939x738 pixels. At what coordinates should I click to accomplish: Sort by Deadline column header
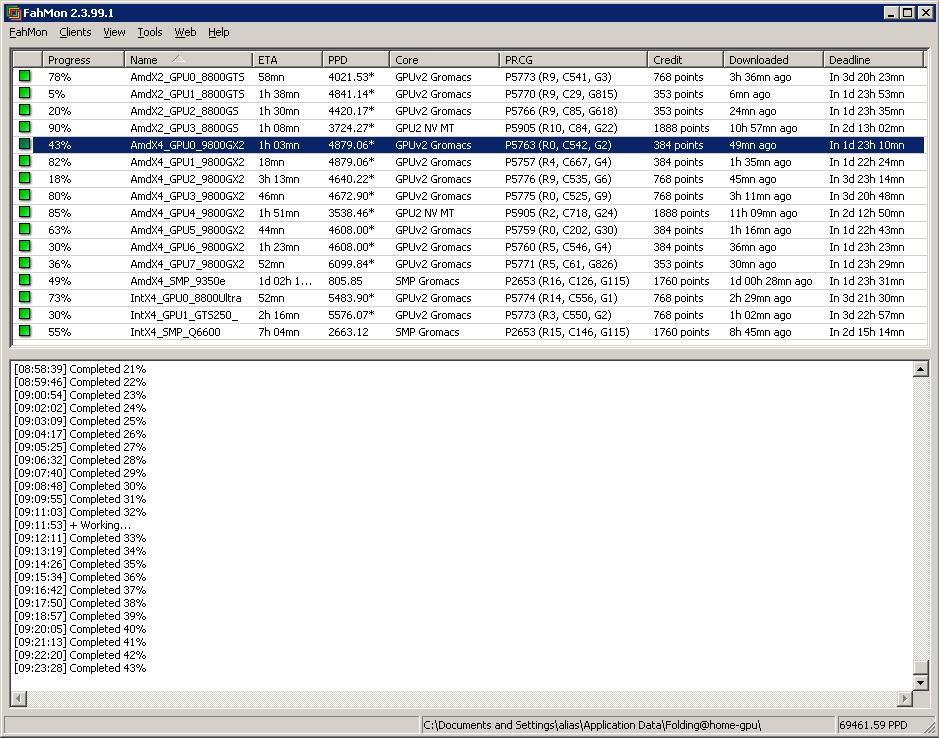click(874, 60)
